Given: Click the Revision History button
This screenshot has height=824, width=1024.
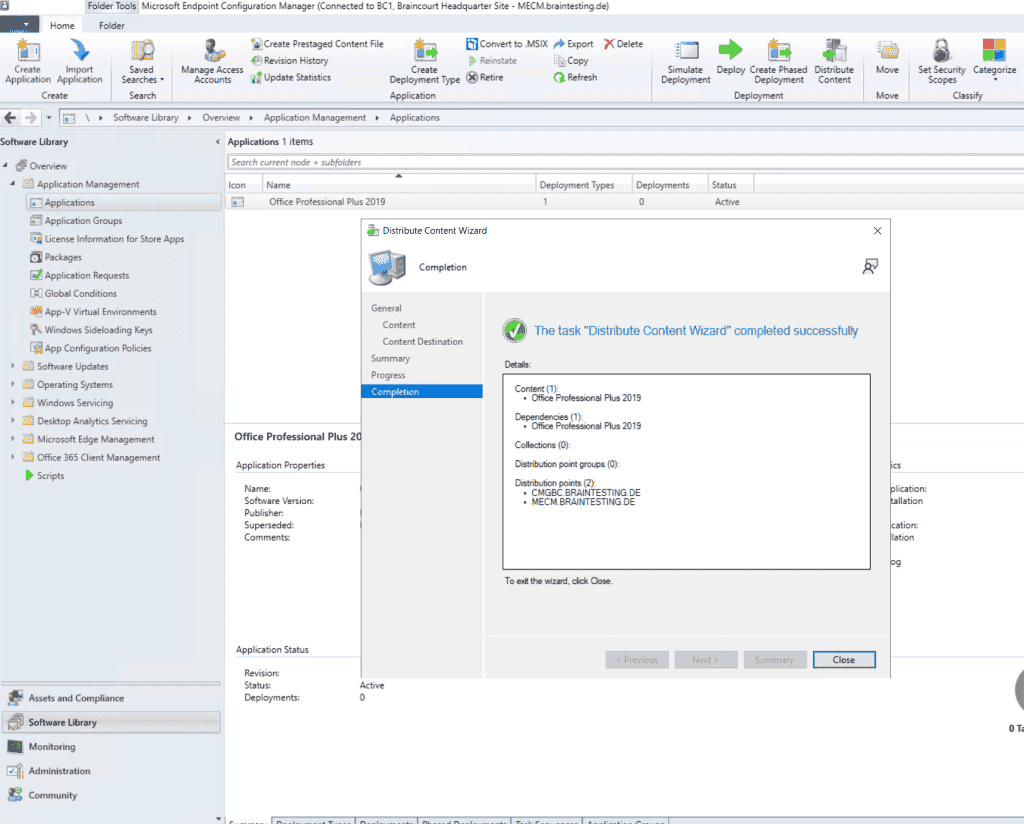Looking at the screenshot, I should coord(292,60).
